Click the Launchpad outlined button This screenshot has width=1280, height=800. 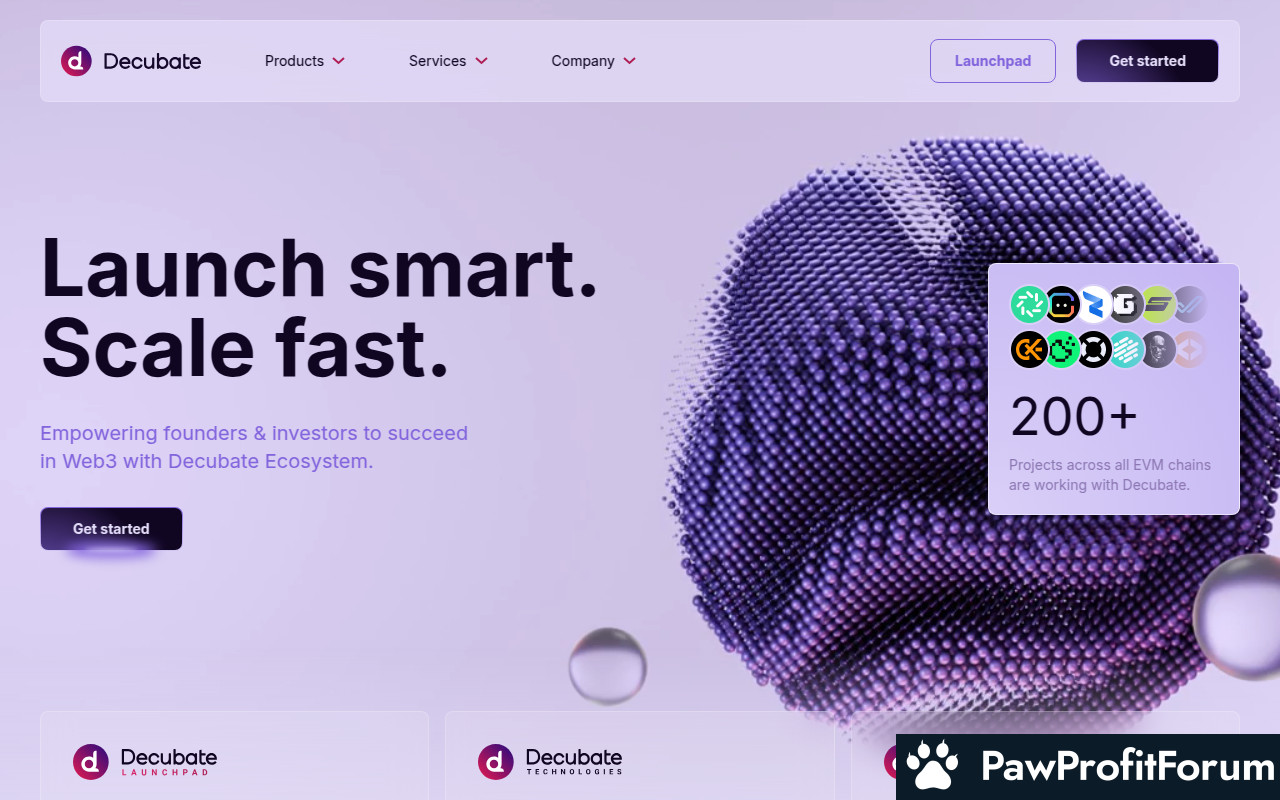pyautogui.click(x=993, y=61)
